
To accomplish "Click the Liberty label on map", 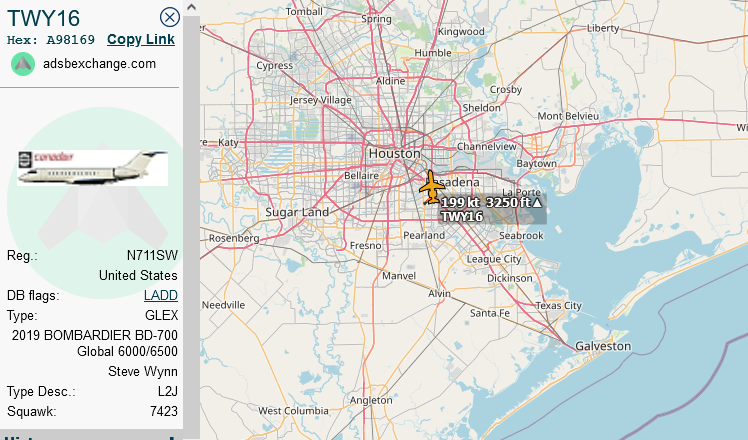I will (x=603, y=28).
